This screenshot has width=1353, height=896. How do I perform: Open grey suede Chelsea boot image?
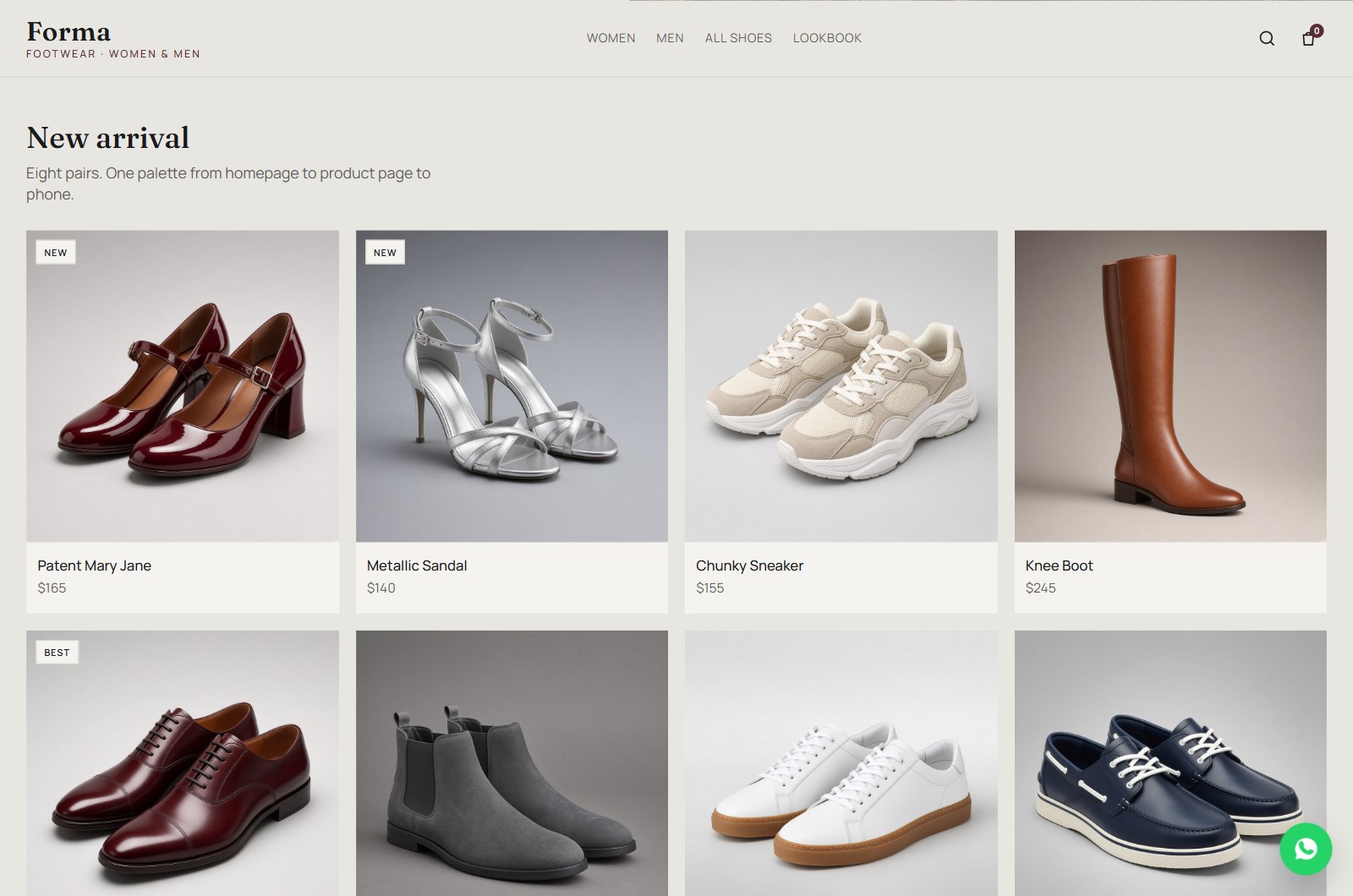[x=512, y=763]
